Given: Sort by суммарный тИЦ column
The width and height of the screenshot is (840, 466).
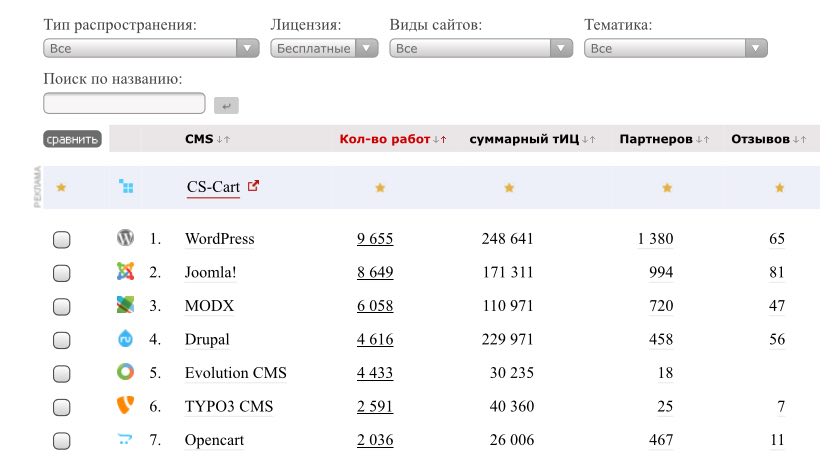Looking at the screenshot, I should click(x=532, y=139).
